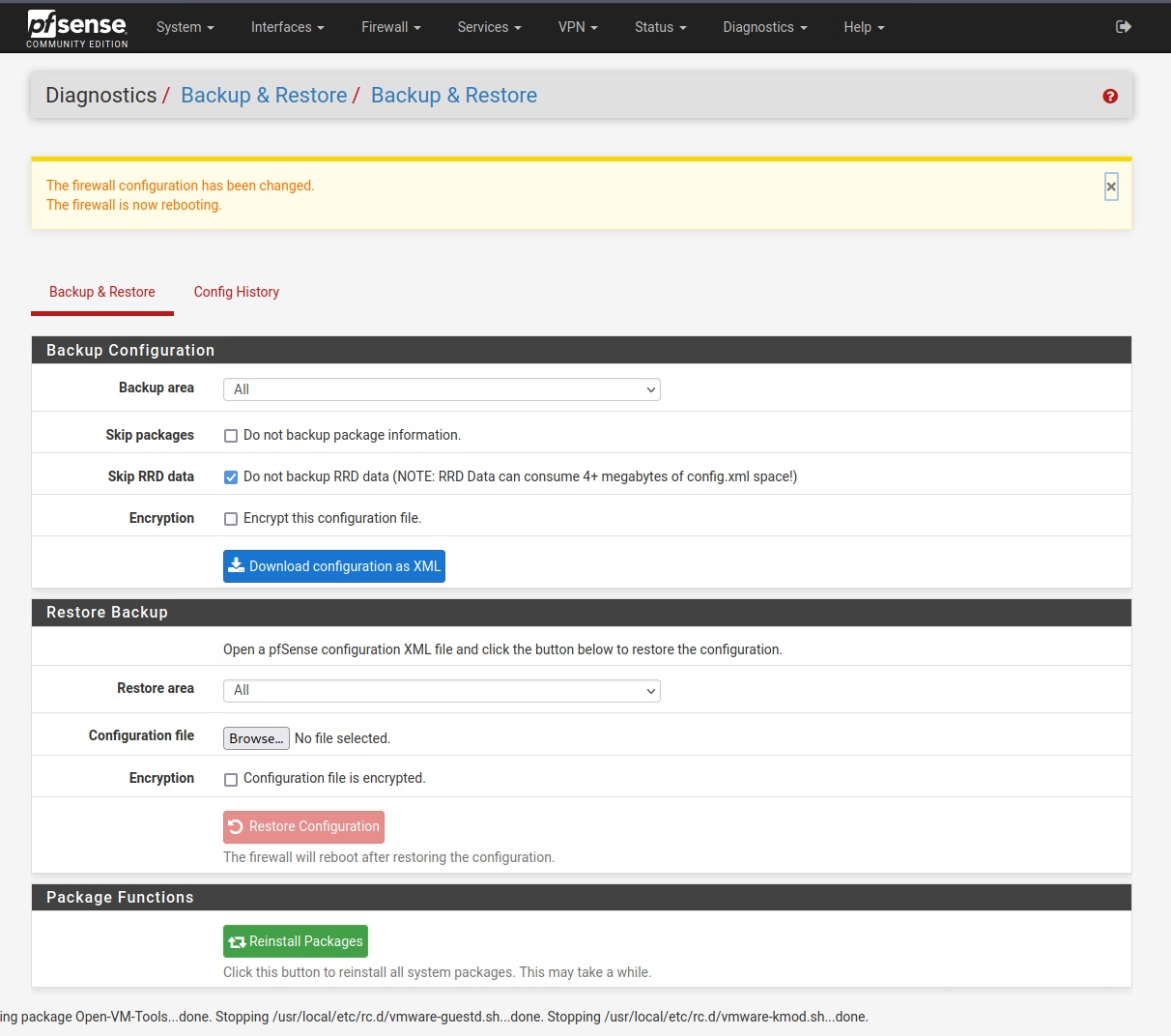Click the 'Skip packages' label

pos(150,435)
